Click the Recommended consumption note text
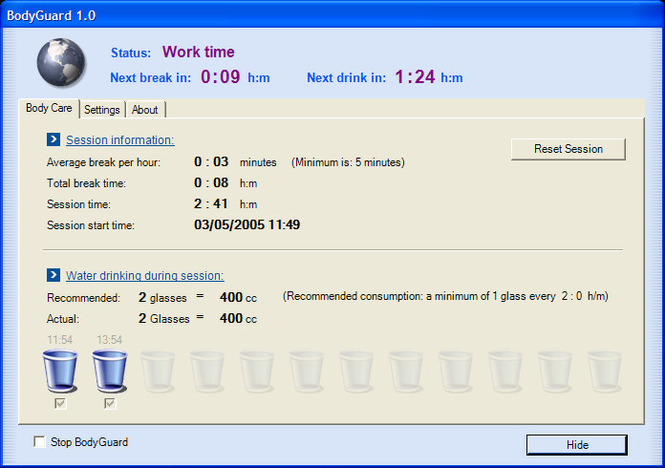 coord(445,296)
